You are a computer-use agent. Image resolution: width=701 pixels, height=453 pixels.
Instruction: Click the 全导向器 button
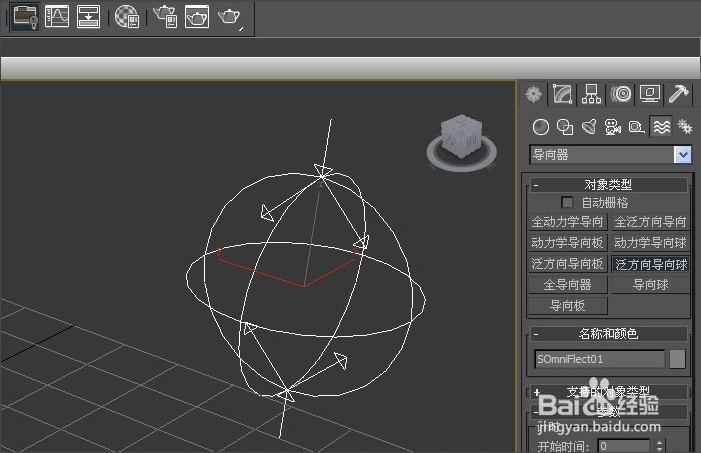568,284
